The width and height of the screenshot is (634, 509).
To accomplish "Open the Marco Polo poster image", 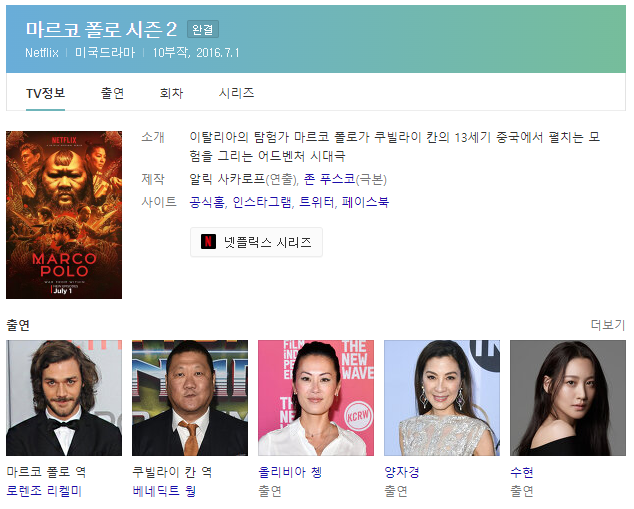I will [x=64, y=215].
